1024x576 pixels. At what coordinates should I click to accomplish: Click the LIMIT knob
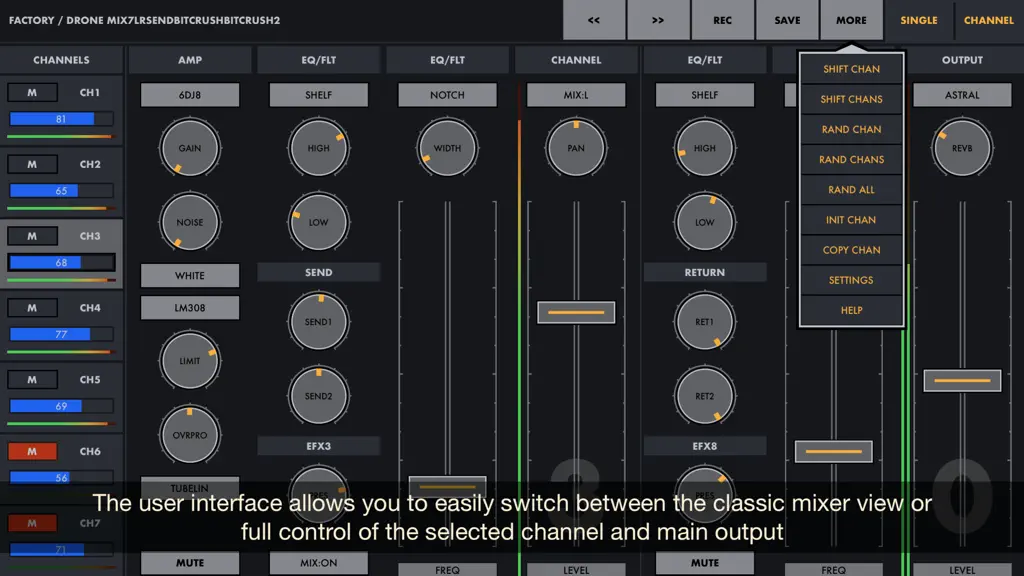[x=190, y=360]
